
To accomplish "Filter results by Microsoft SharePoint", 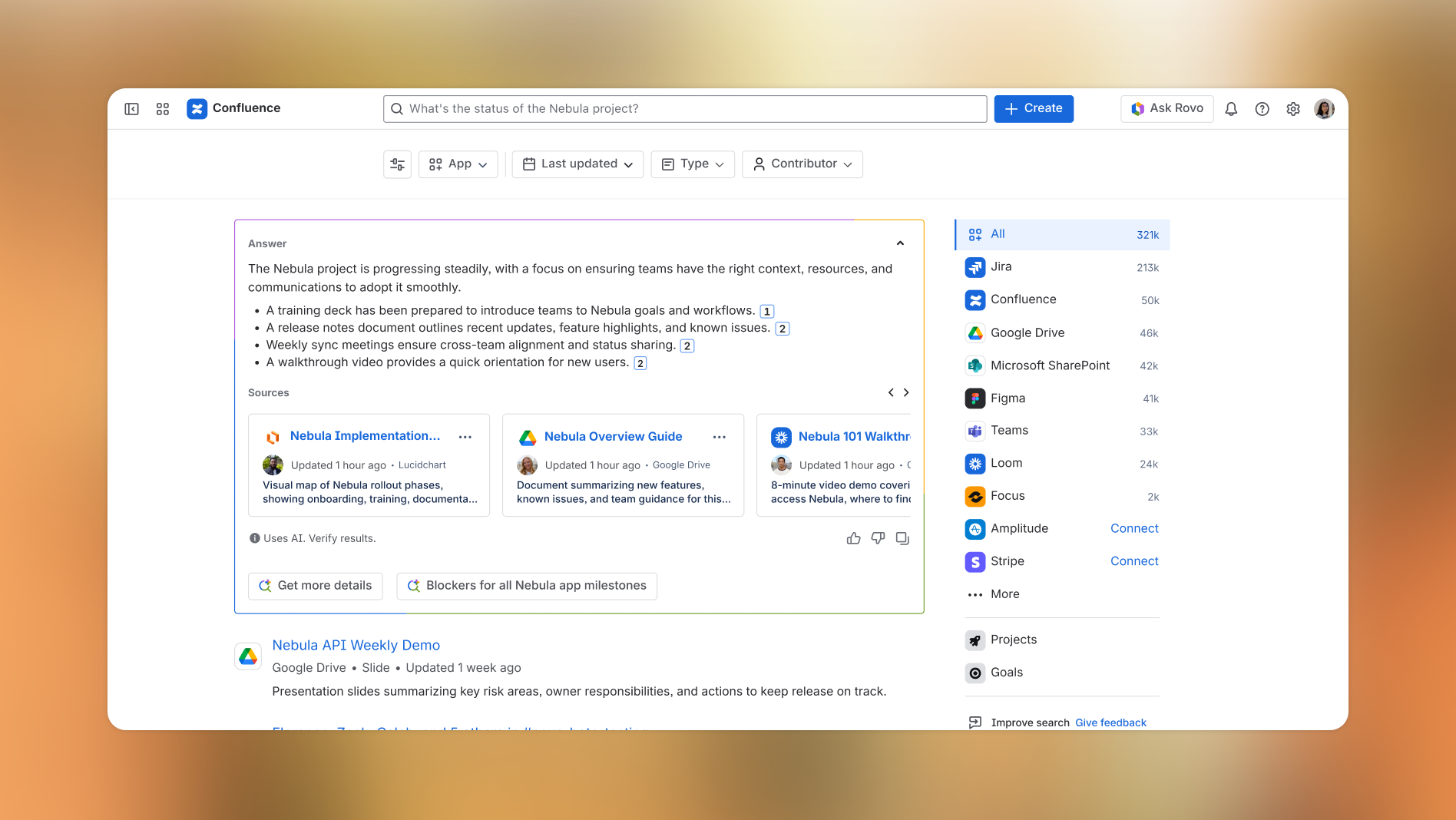I will pos(1062,365).
